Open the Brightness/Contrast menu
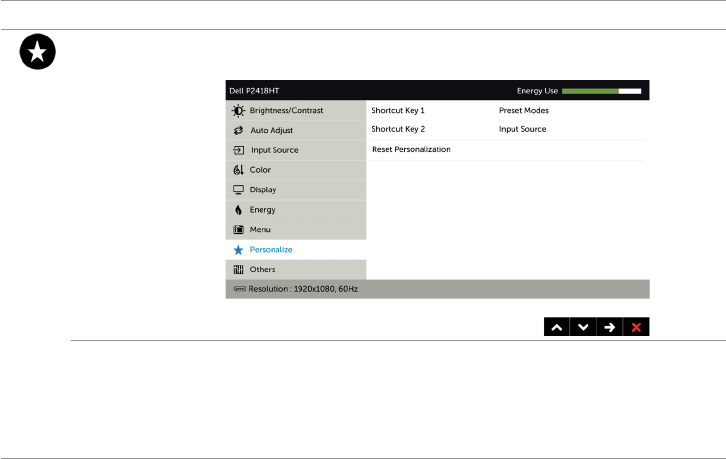Viewport: 726px width, 459px height. [296, 111]
